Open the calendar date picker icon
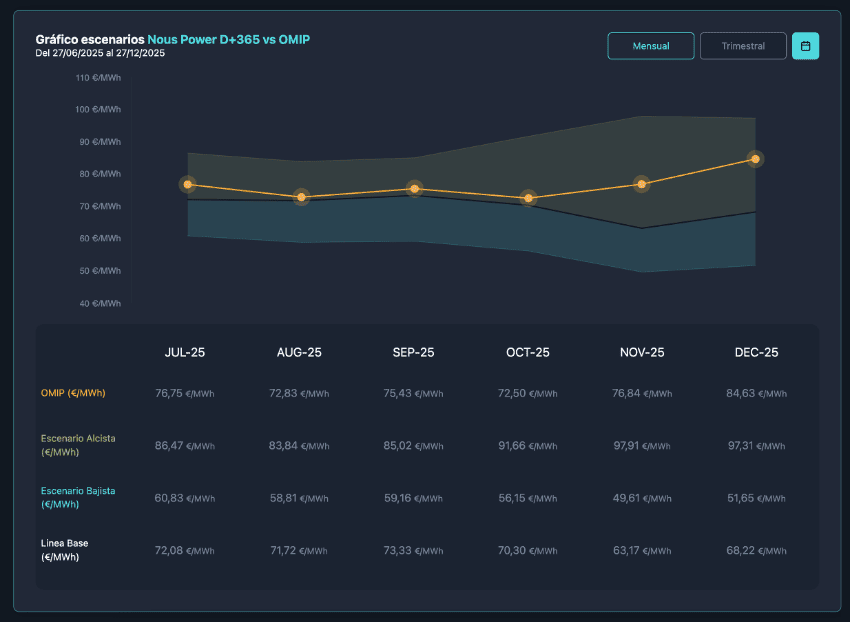850x622 pixels. click(805, 46)
